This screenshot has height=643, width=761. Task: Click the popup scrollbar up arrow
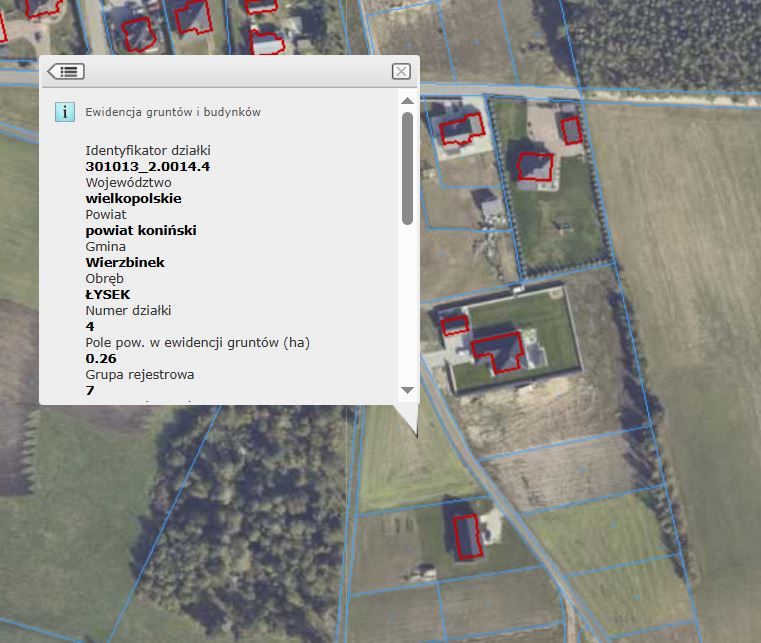pos(408,100)
